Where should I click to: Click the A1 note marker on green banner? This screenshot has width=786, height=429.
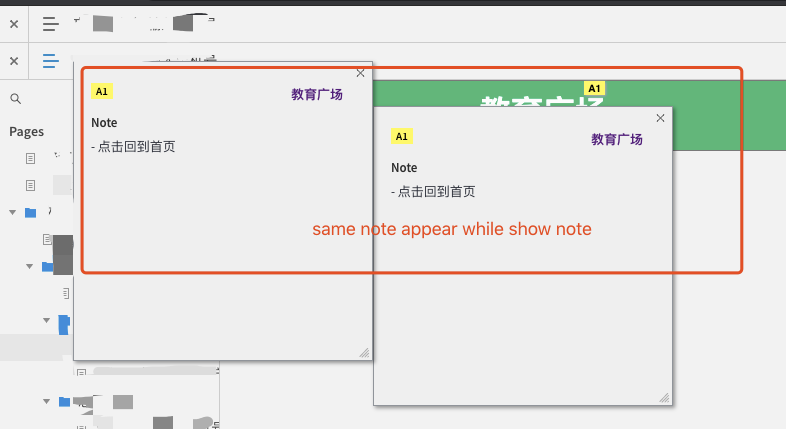[x=595, y=88]
